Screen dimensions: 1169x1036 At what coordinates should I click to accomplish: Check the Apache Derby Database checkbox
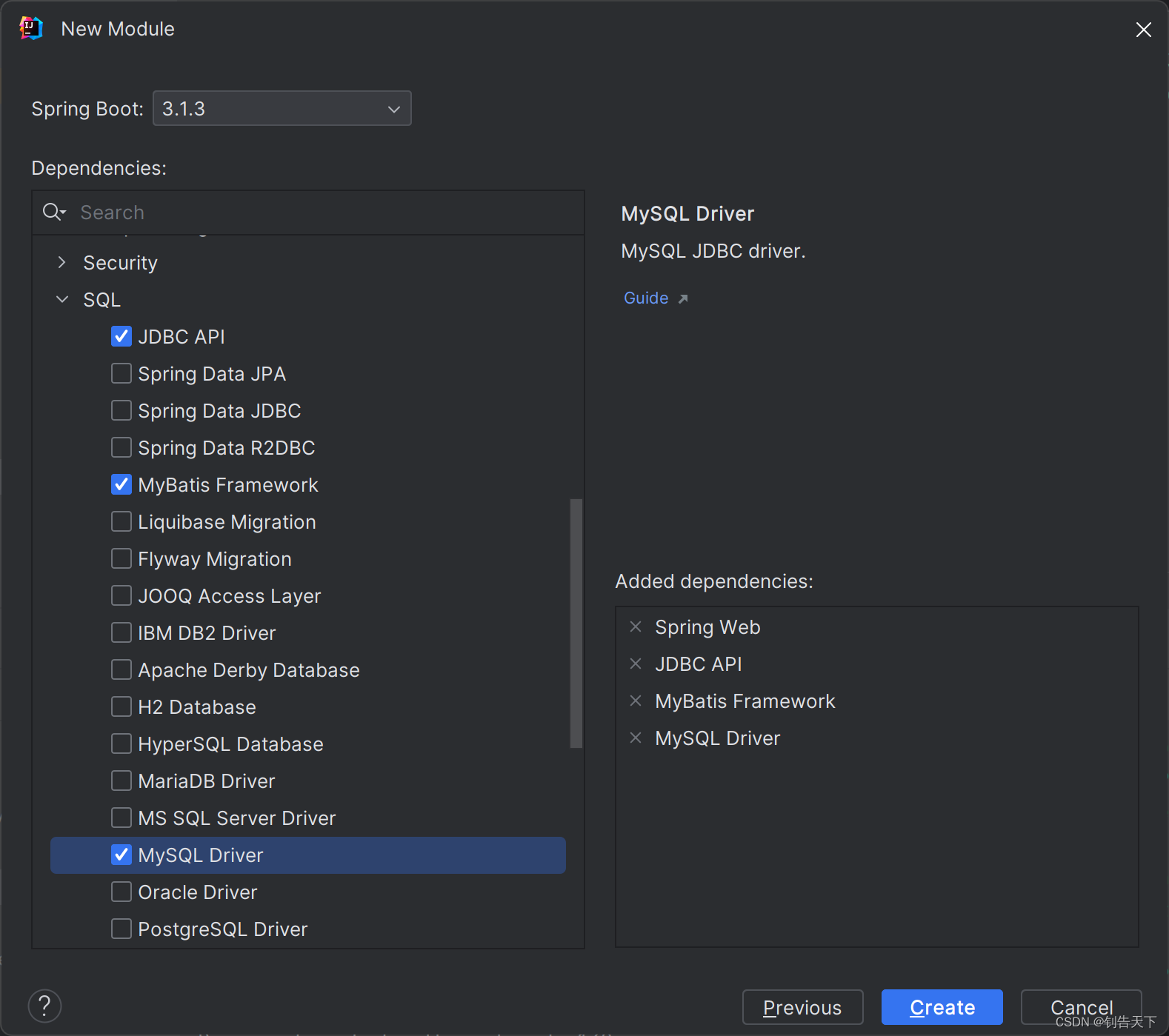pyautogui.click(x=121, y=669)
